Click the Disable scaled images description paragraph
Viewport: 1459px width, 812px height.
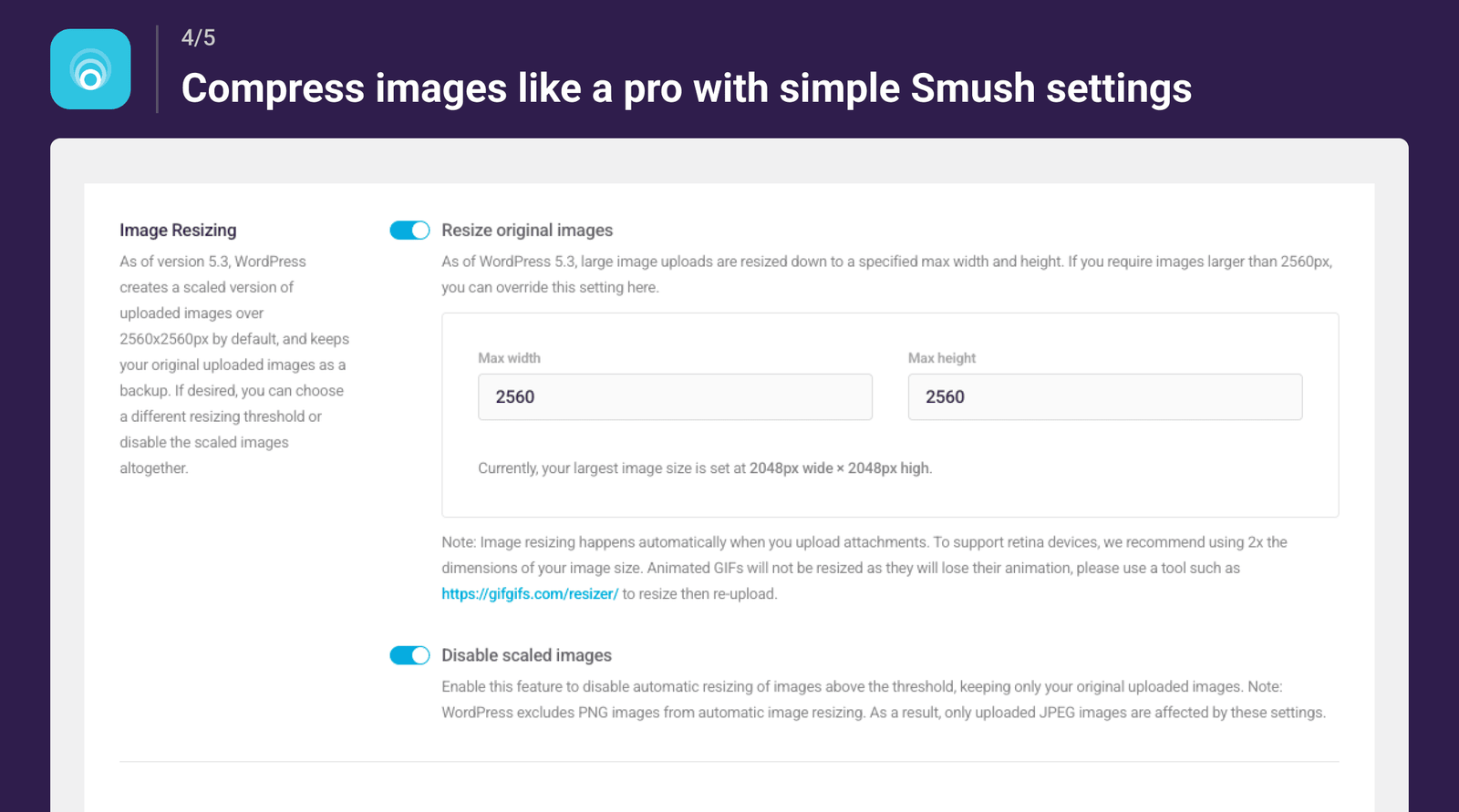tap(883, 700)
